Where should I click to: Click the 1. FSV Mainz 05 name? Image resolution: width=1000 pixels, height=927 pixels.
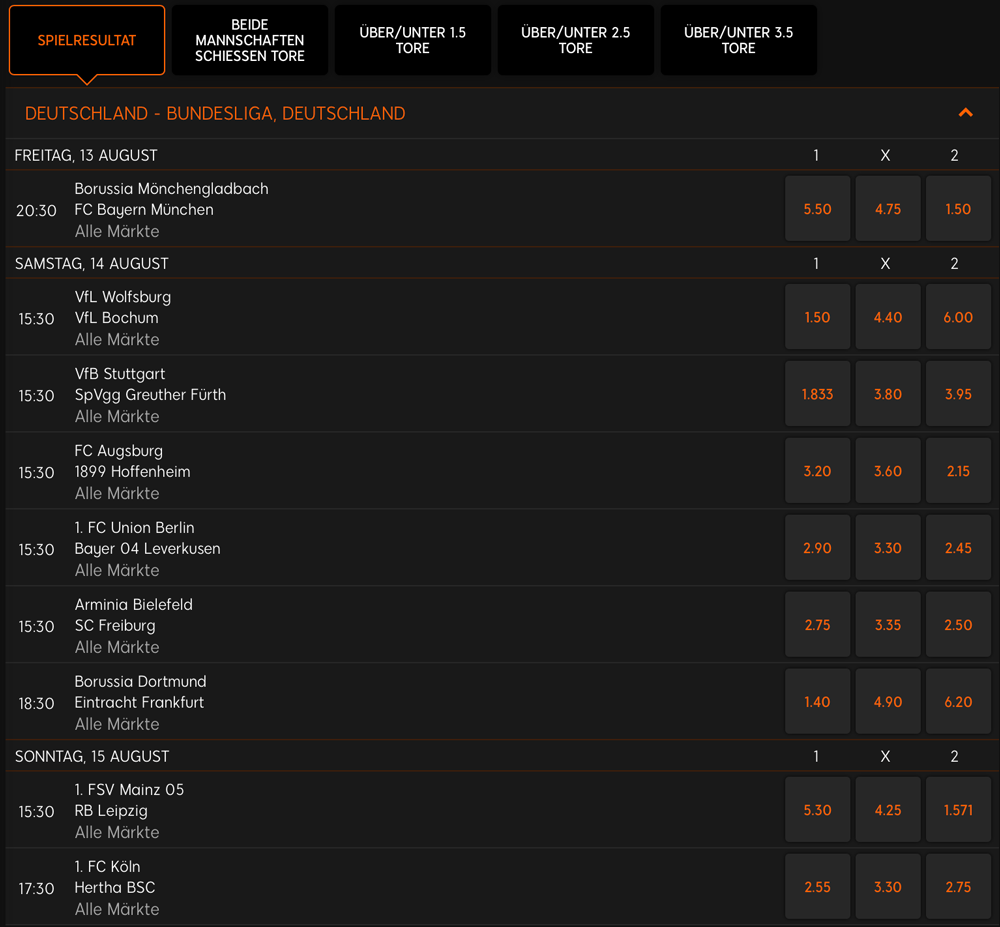click(x=129, y=790)
